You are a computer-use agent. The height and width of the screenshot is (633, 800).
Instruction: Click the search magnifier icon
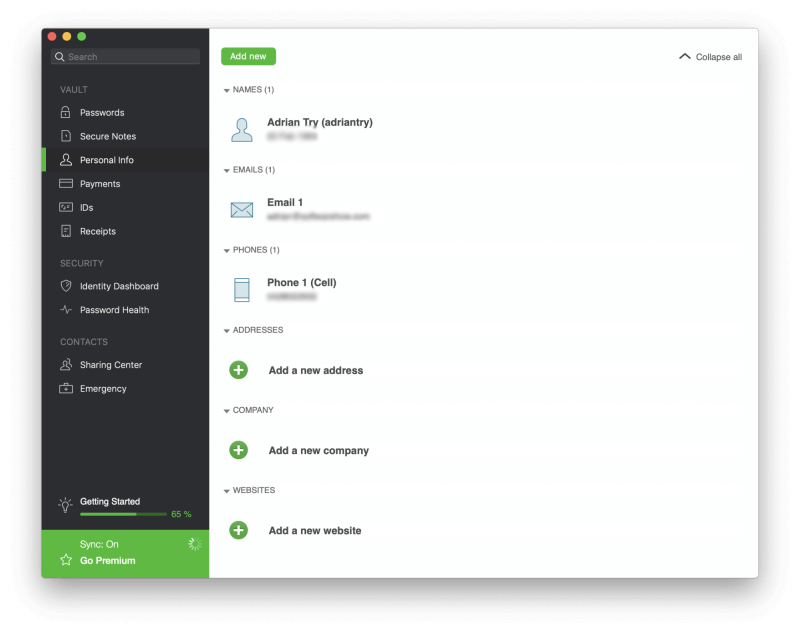(x=60, y=57)
